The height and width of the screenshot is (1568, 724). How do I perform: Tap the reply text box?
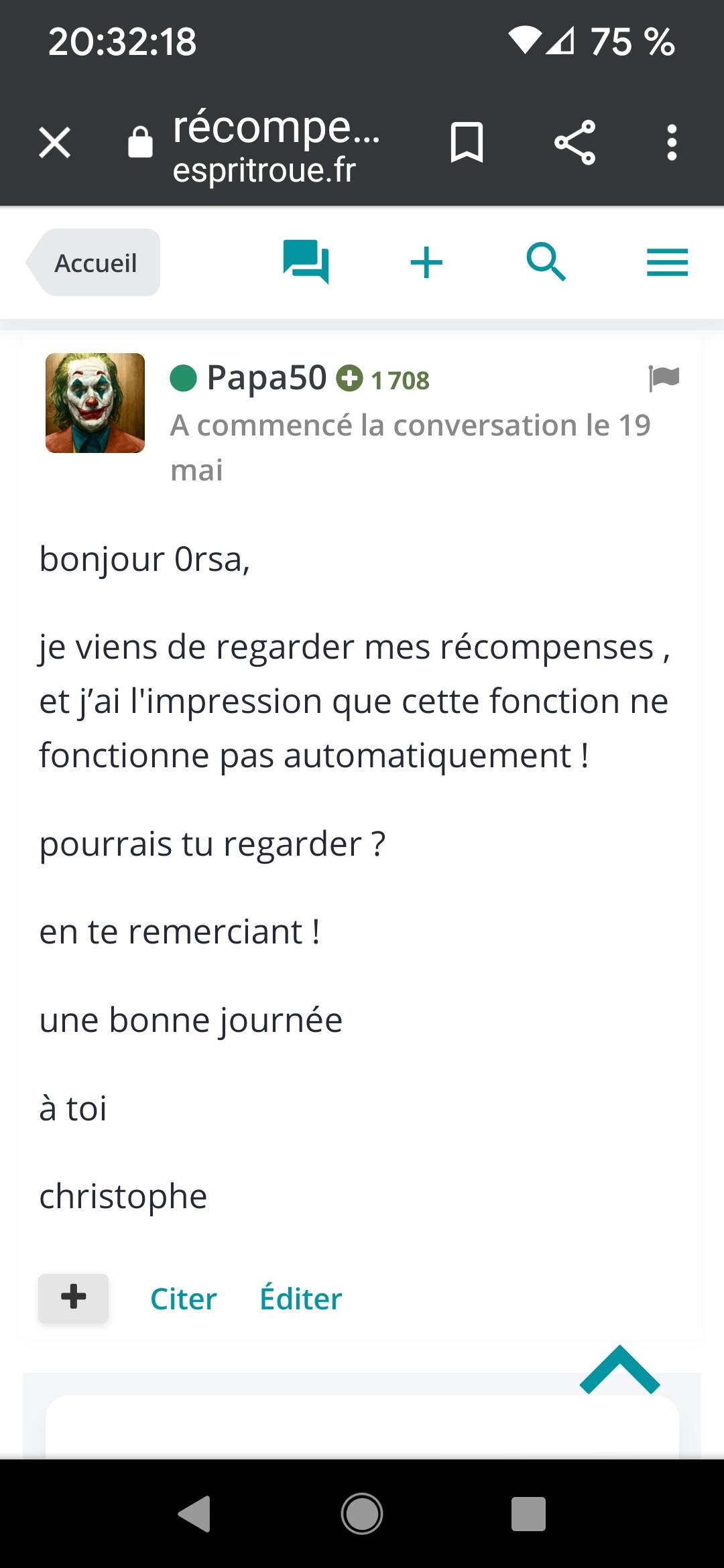point(362,1427)
